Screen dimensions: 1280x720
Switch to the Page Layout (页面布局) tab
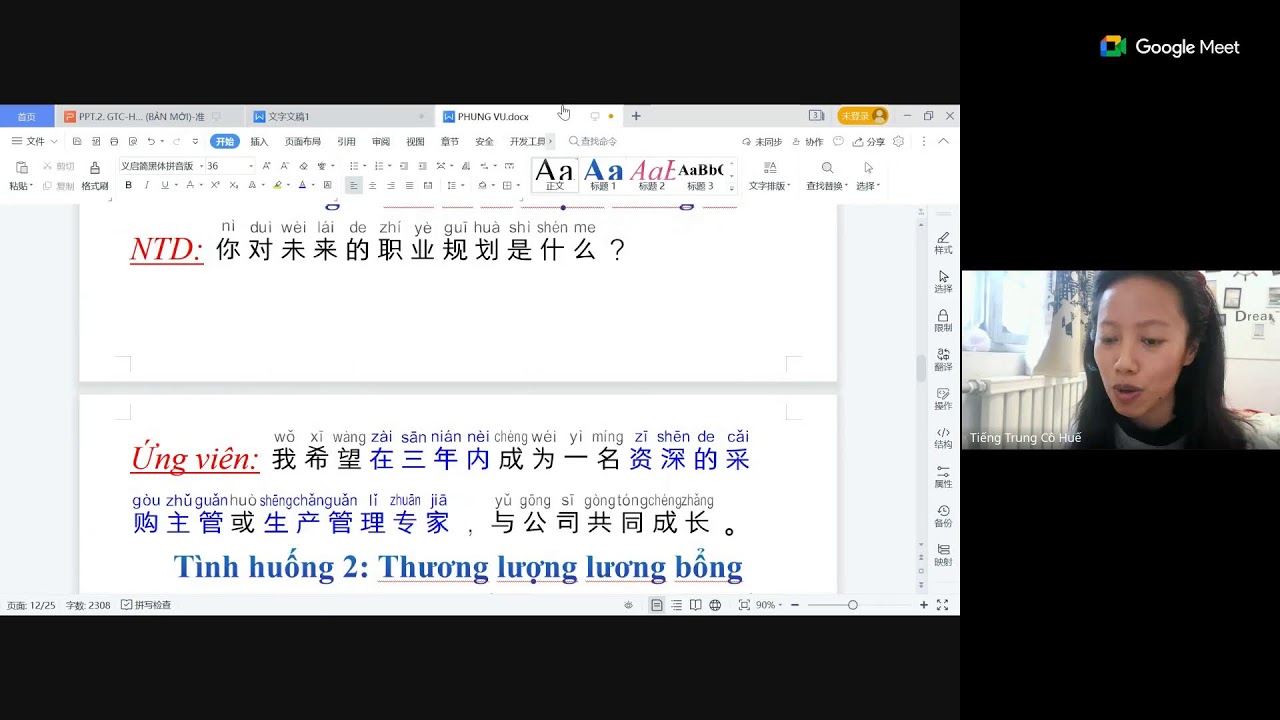tap(303, 142)
